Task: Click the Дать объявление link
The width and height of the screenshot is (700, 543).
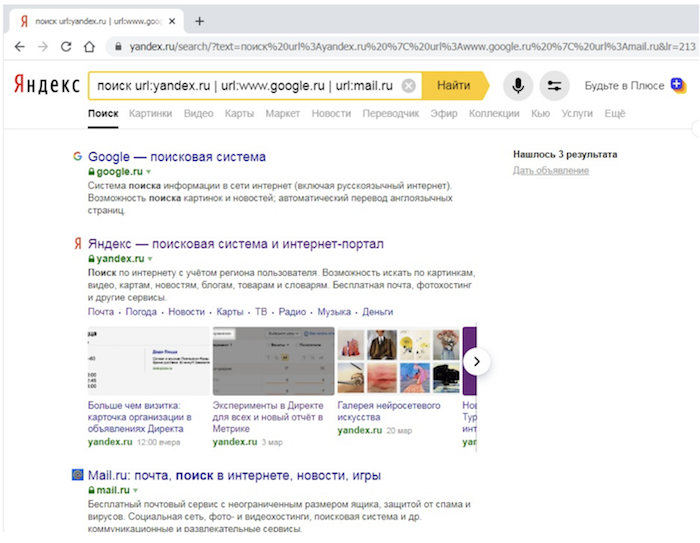Action: pyautogui.click(x=551, y=170)
